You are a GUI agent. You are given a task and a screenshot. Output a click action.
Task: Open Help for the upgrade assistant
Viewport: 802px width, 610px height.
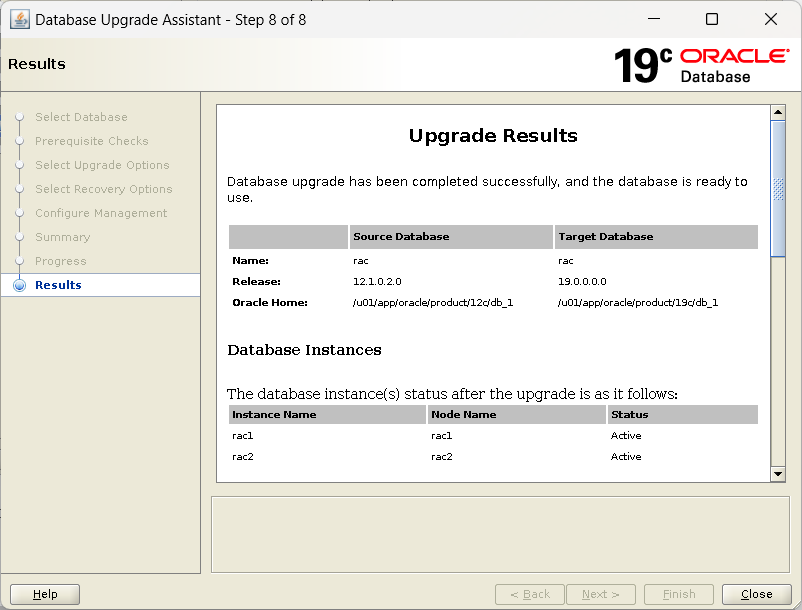pos(45,594)
